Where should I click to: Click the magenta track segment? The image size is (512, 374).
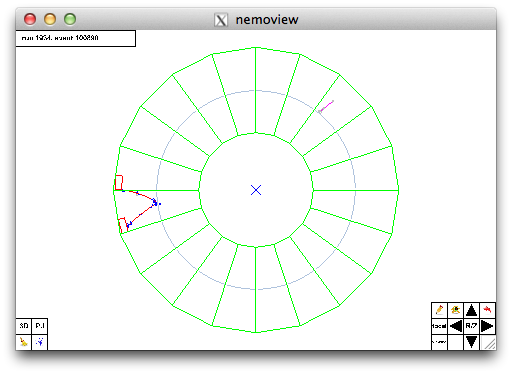pyautogui.click(x=326, y=106)
